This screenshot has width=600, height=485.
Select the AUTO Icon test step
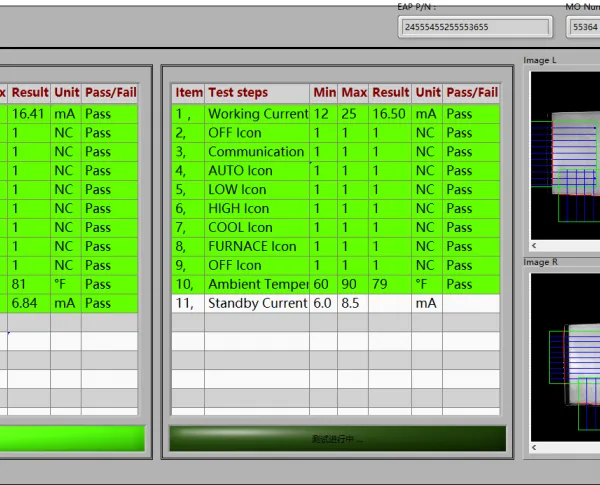tap(257, 171)
